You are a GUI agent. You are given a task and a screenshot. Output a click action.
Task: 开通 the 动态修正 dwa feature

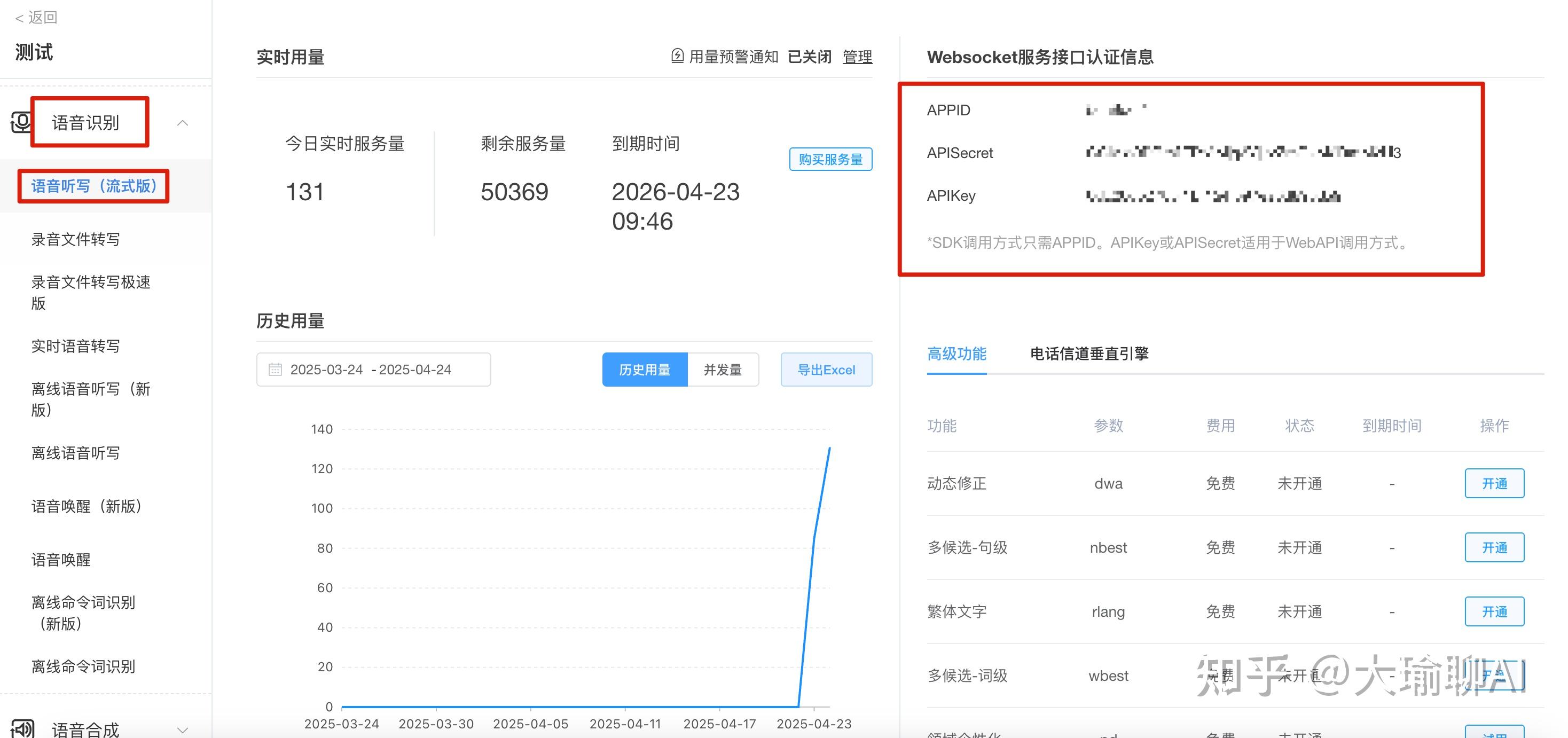1494,483
